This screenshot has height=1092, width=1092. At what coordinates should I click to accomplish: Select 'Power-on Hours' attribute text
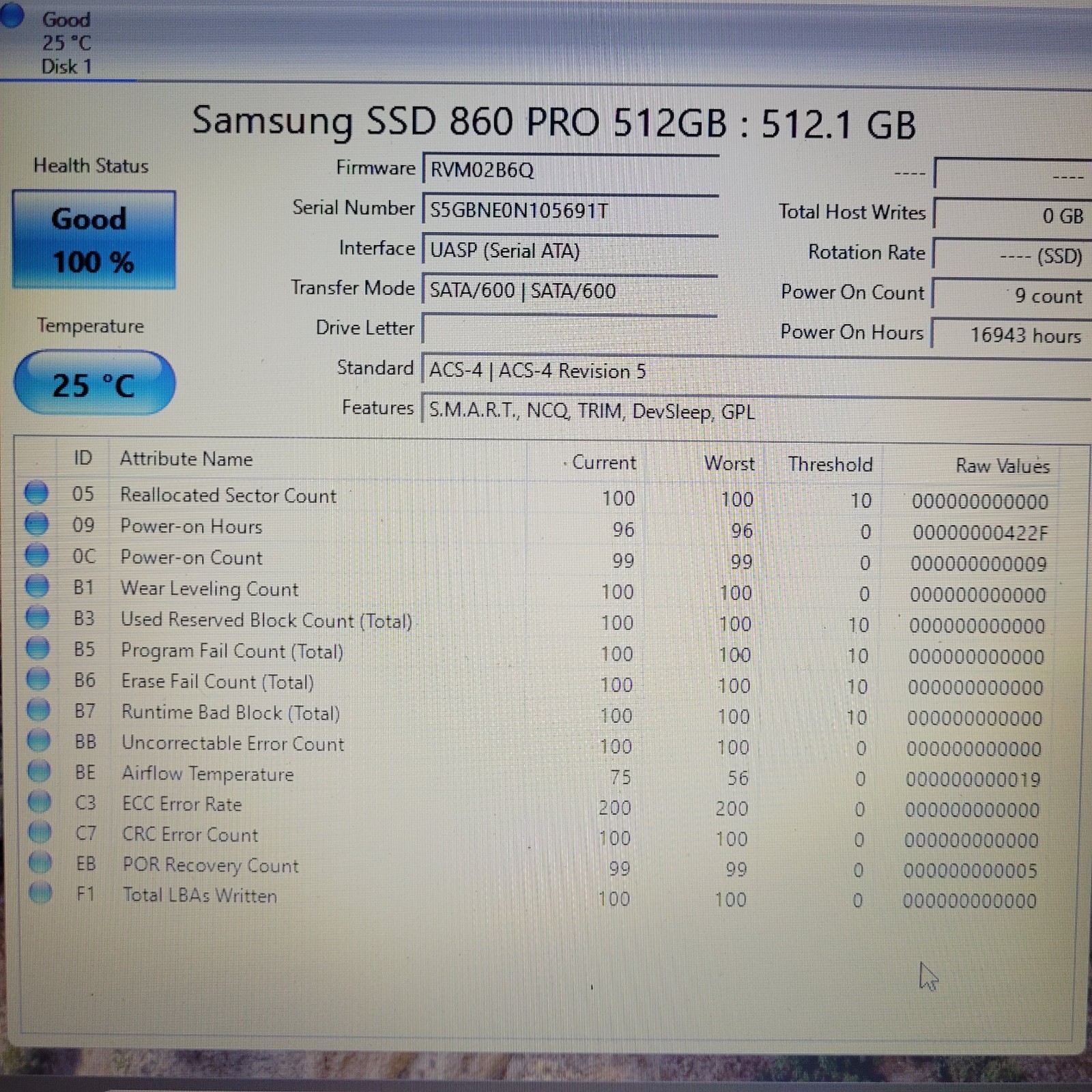(191, 526)
